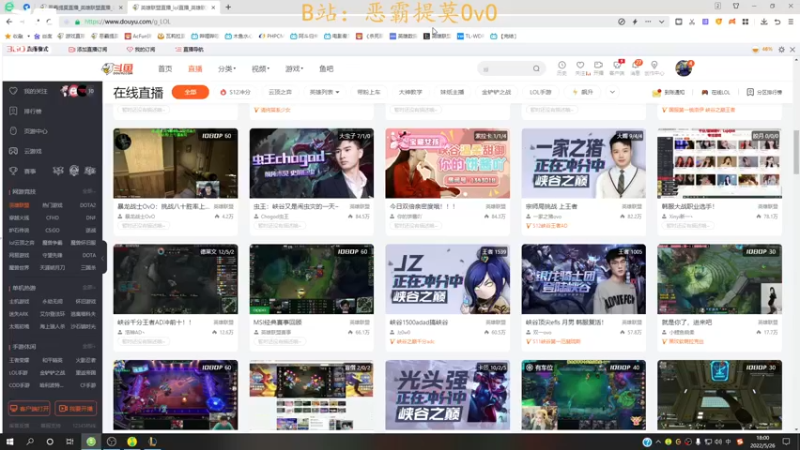Open 排行榜 ranking sidebar item
The width and height of the screenshot is (800, 450).
tap(32, 111)
